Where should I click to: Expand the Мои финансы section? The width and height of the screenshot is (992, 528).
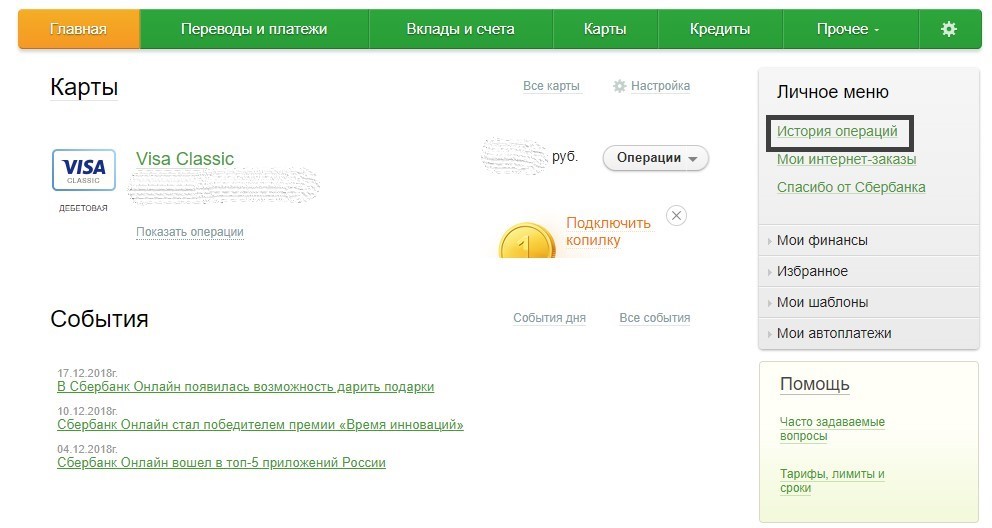pyautogui.click(x=869, y=240)
